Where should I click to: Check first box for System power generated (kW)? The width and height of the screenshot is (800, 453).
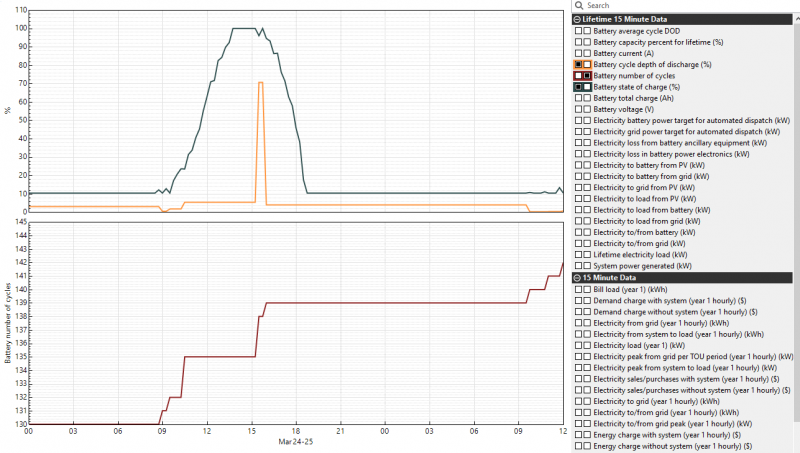coord(579,266)
